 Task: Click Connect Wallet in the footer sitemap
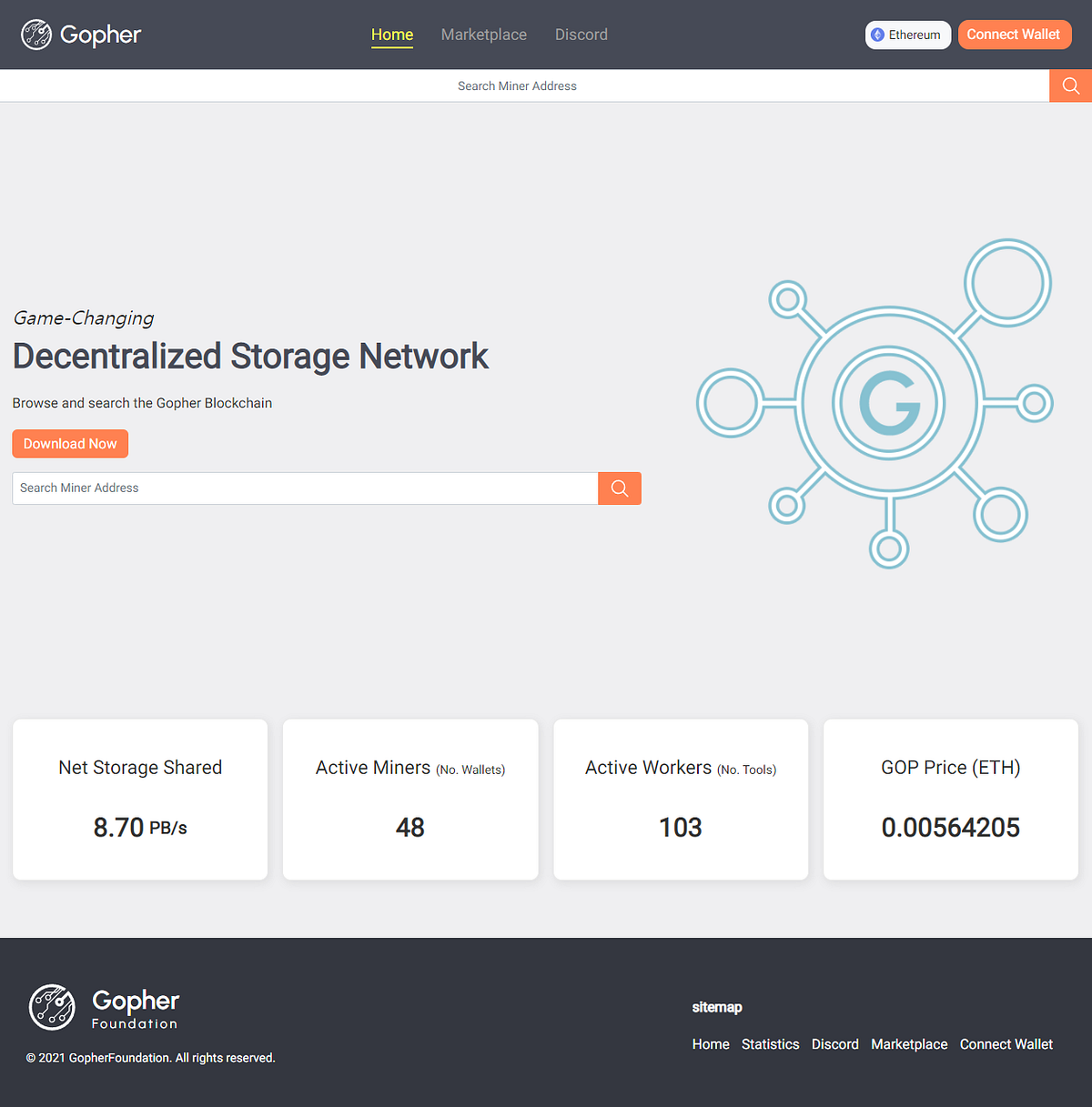point(1006,1043)
